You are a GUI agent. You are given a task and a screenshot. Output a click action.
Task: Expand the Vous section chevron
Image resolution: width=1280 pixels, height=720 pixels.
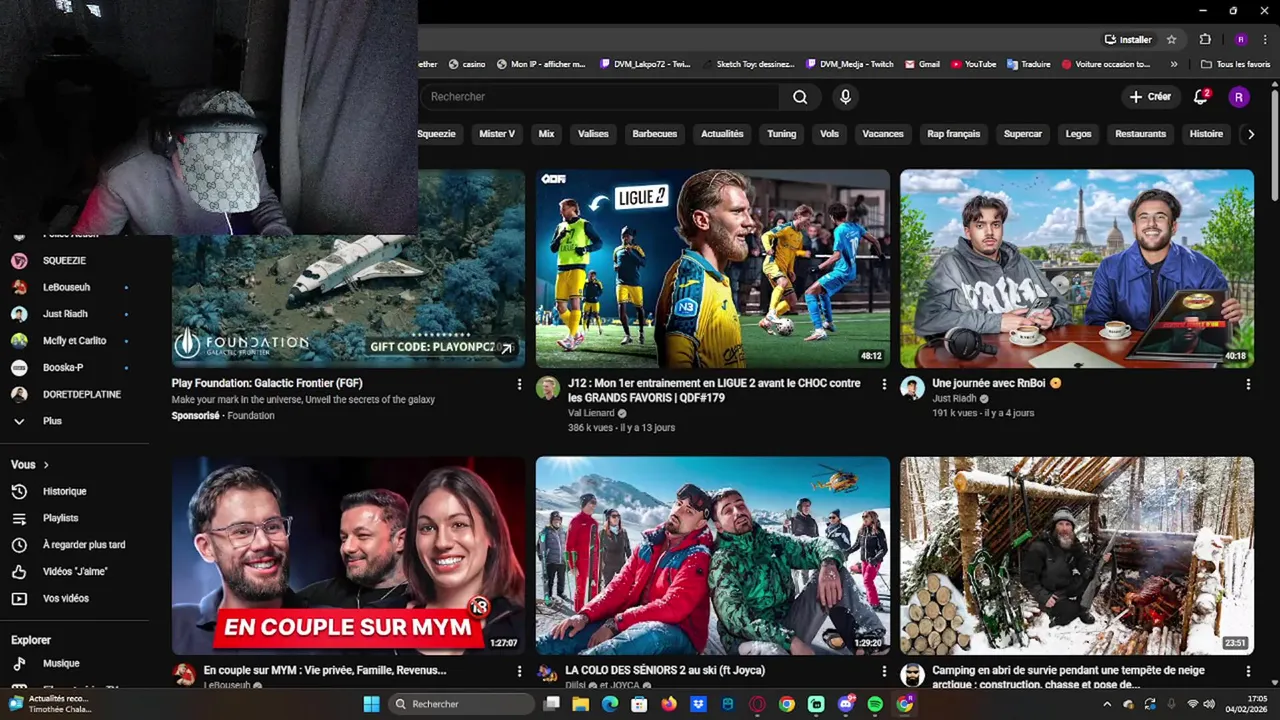(46, 465)
